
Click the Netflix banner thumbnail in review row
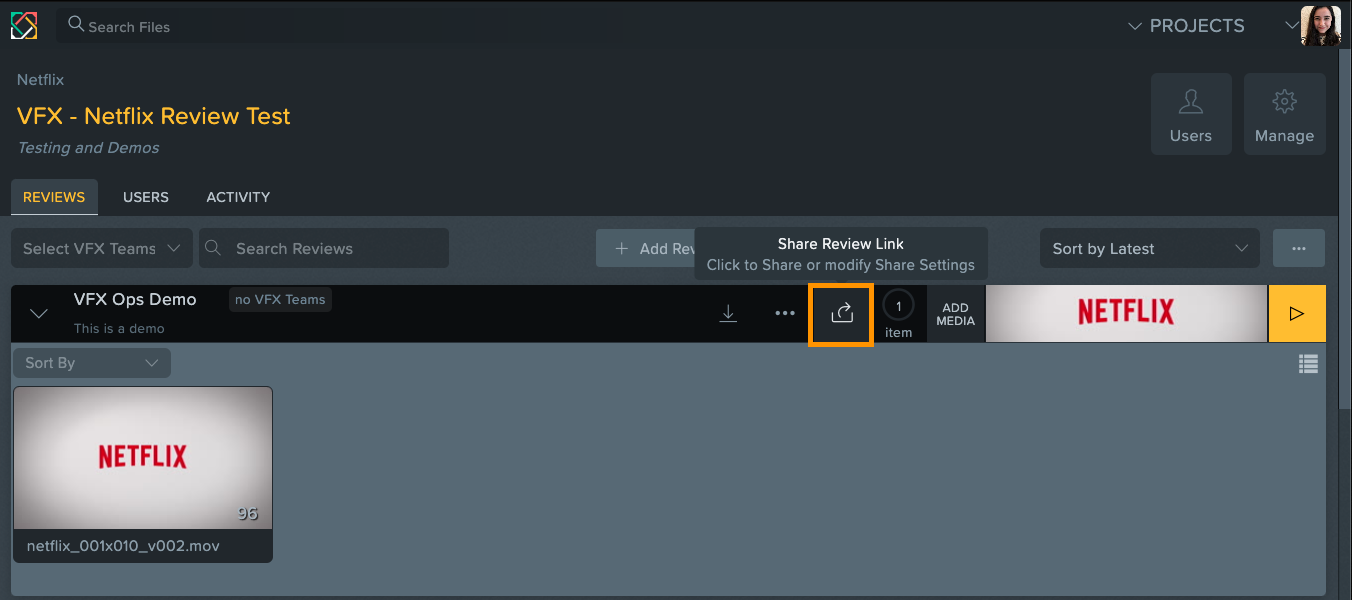(x=1127, y=314)
